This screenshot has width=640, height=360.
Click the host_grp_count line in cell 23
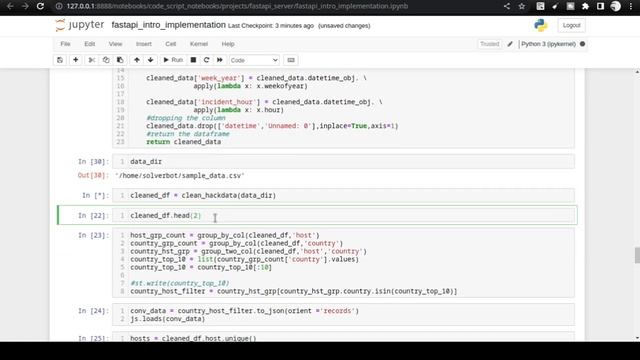pyautogui.click(x=224, y=235)
